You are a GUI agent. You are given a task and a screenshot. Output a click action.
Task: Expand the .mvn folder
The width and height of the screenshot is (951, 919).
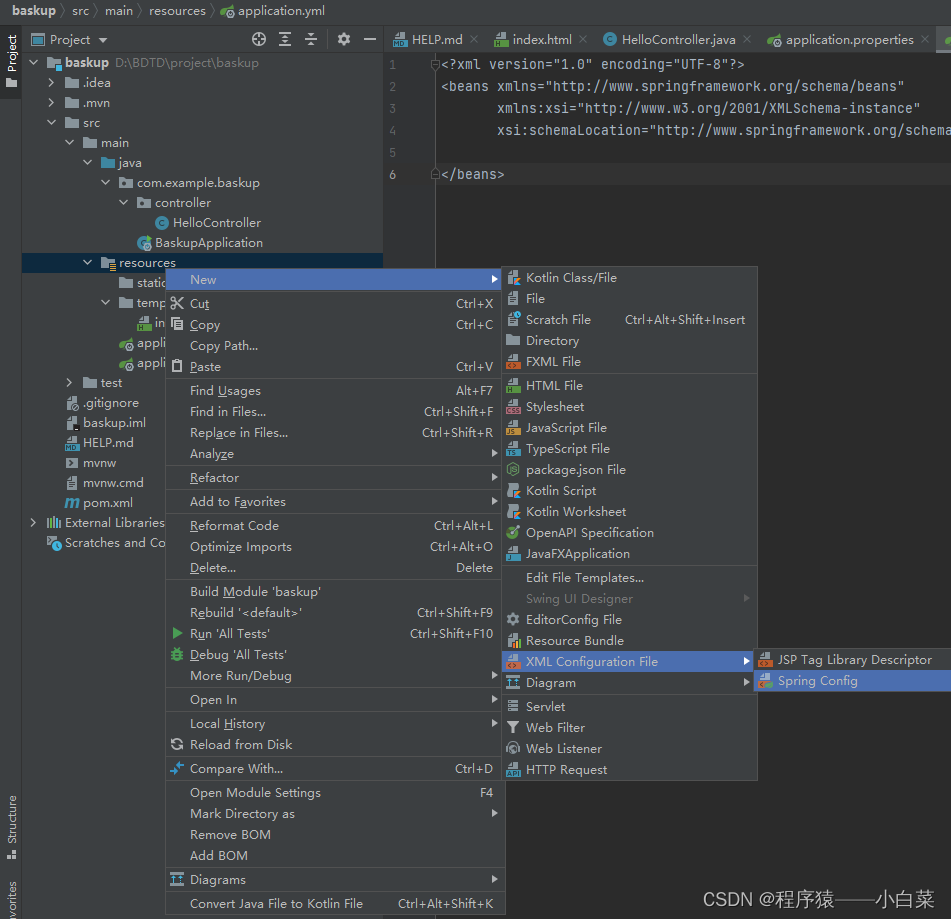tap(52, 103)
